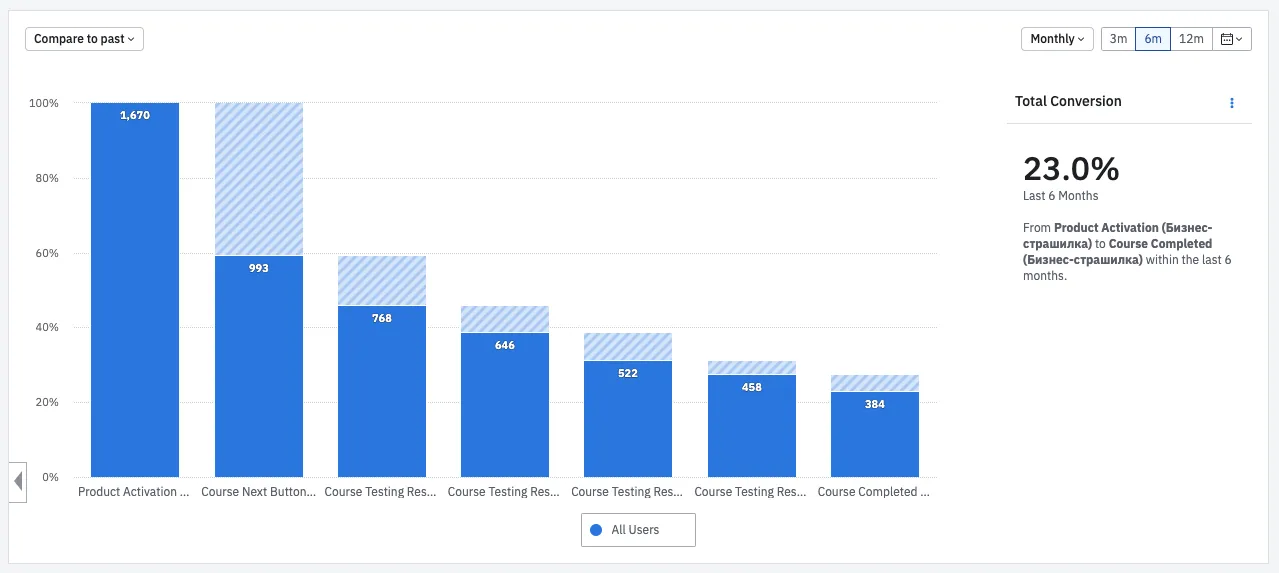Open Total Conversion three-dot menu

tap(1232, 103)
